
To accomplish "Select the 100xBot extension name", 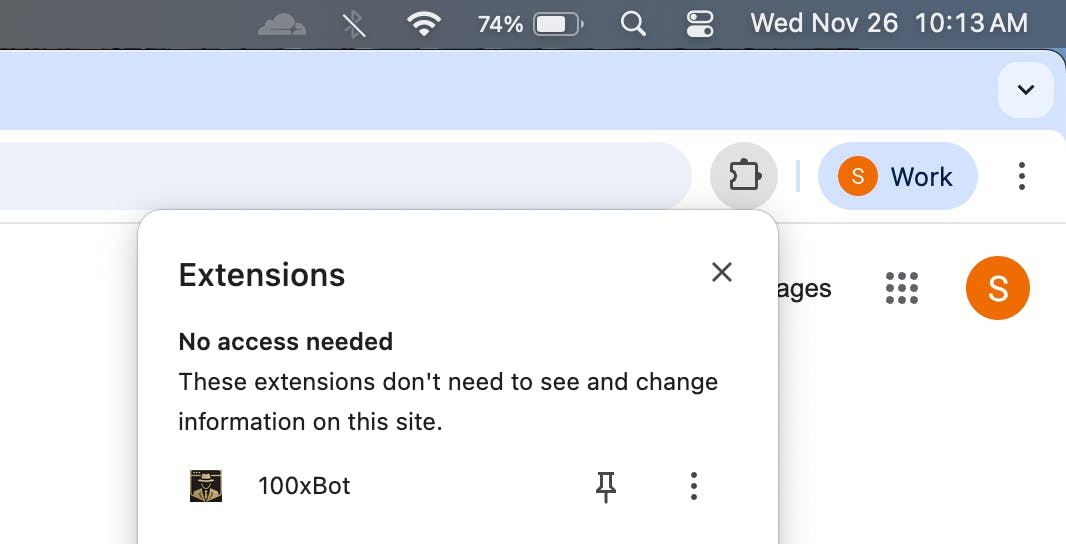I will click(304, 487).
